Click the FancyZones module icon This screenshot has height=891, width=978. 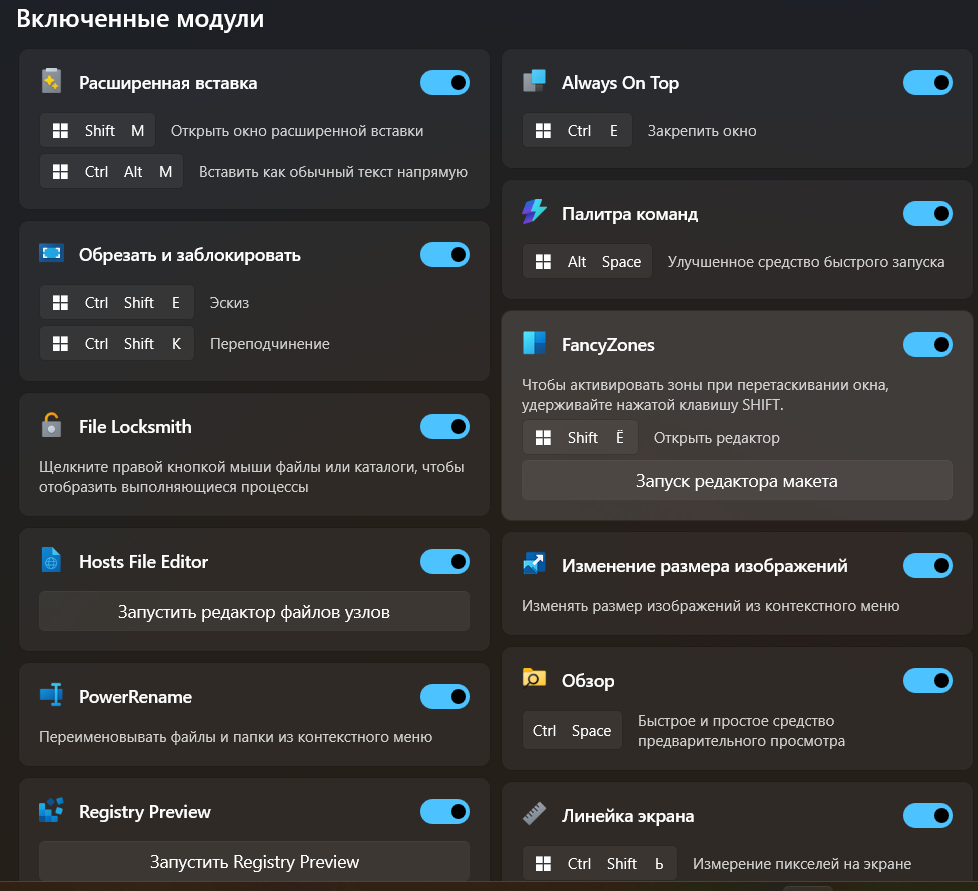pyautogui.click(x=535, y=343)
